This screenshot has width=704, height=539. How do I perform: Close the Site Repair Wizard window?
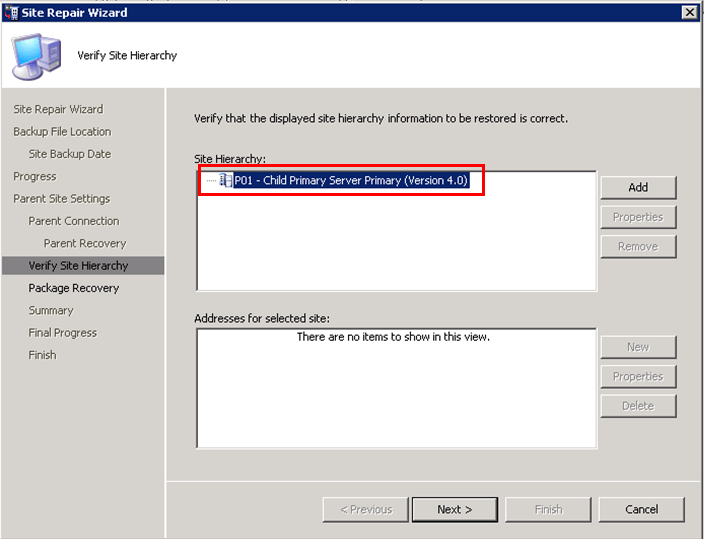point(689,12)
